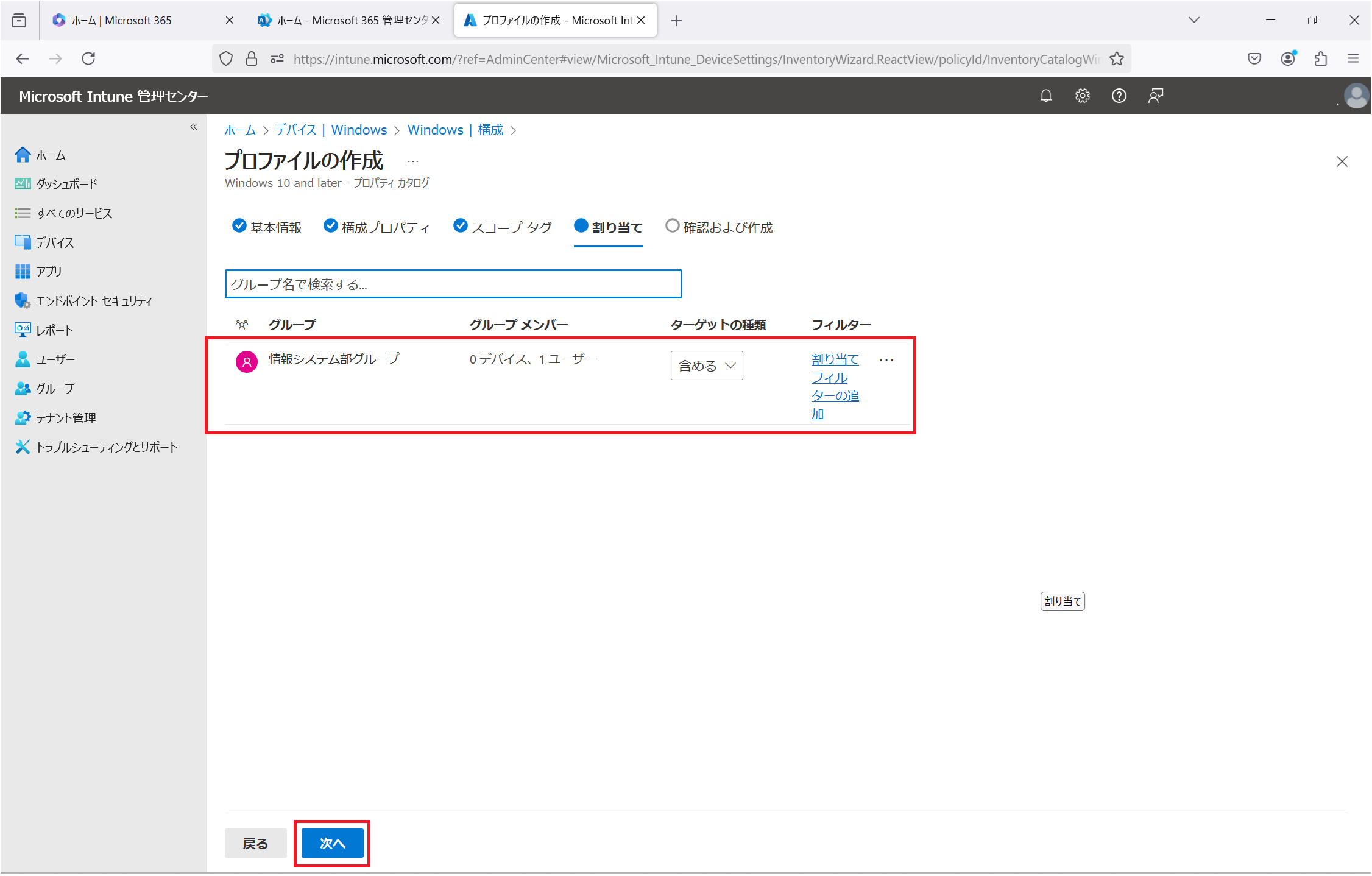
Task: Close the プロファイルの作成 browser tab
Action: point(641,20)
